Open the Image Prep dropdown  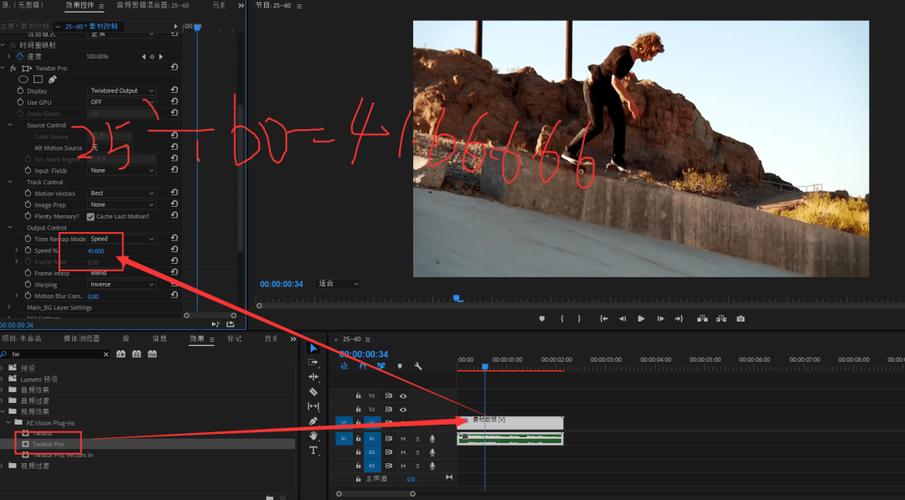pos(122,204)
